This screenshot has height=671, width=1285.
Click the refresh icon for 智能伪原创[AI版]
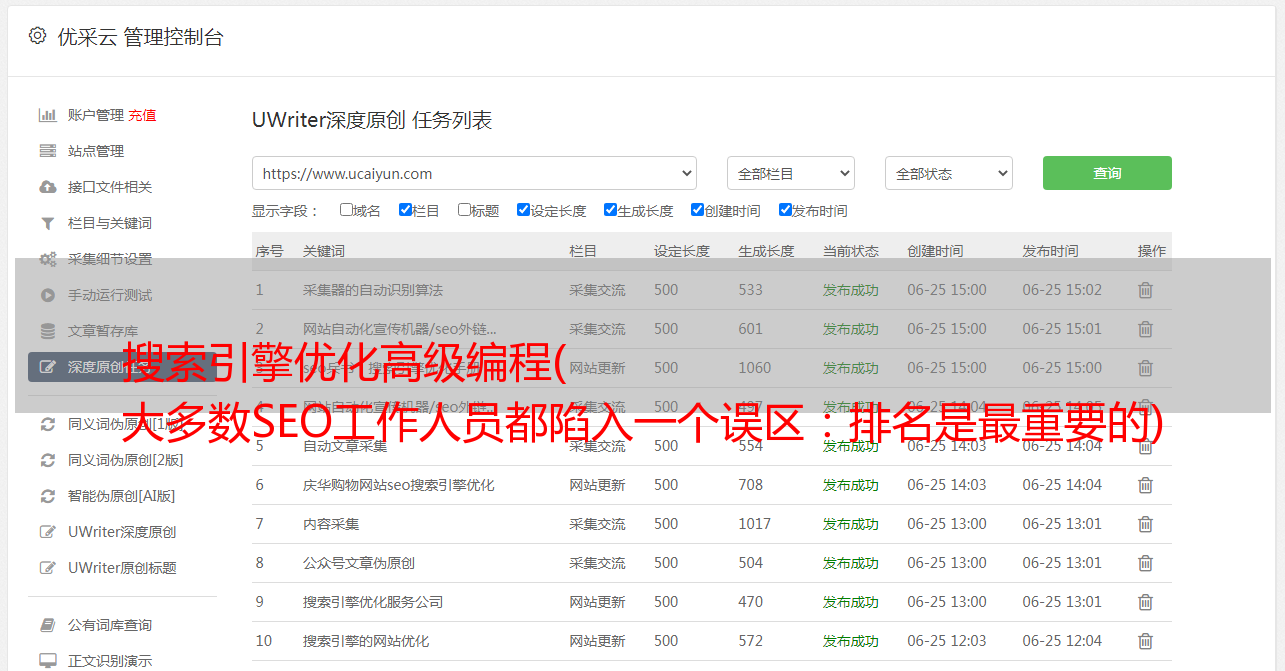click(47, 496)
